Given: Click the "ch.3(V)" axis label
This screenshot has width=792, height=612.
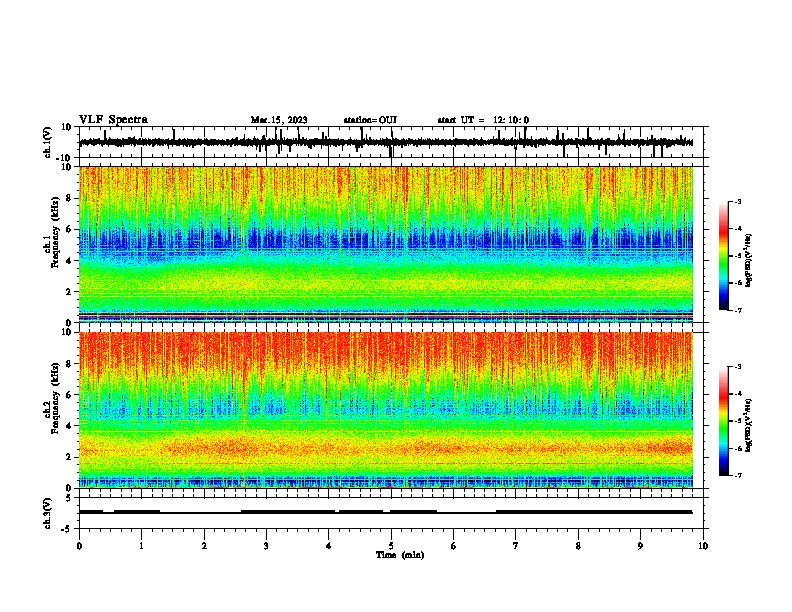Looking at the screenshot, I should click(48, 513).
